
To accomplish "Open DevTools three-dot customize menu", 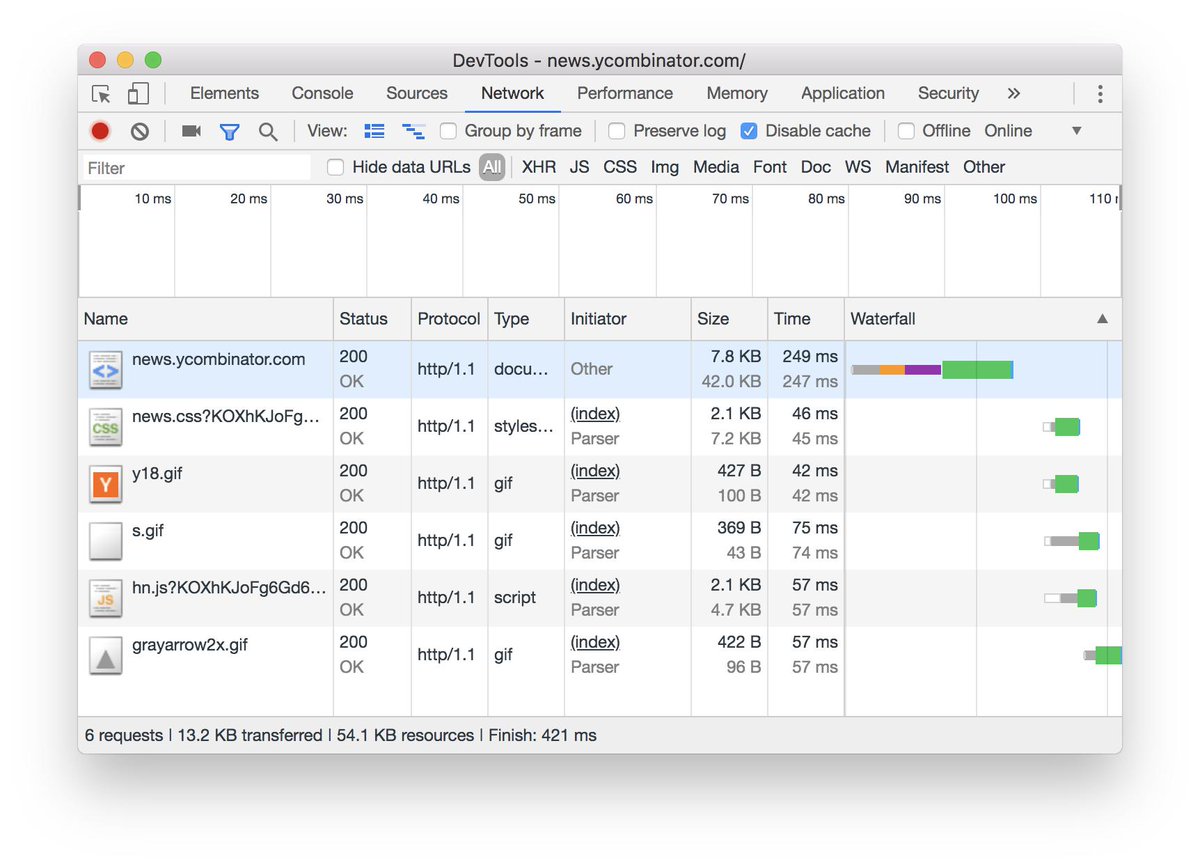I will click(x=1100, y=94).
